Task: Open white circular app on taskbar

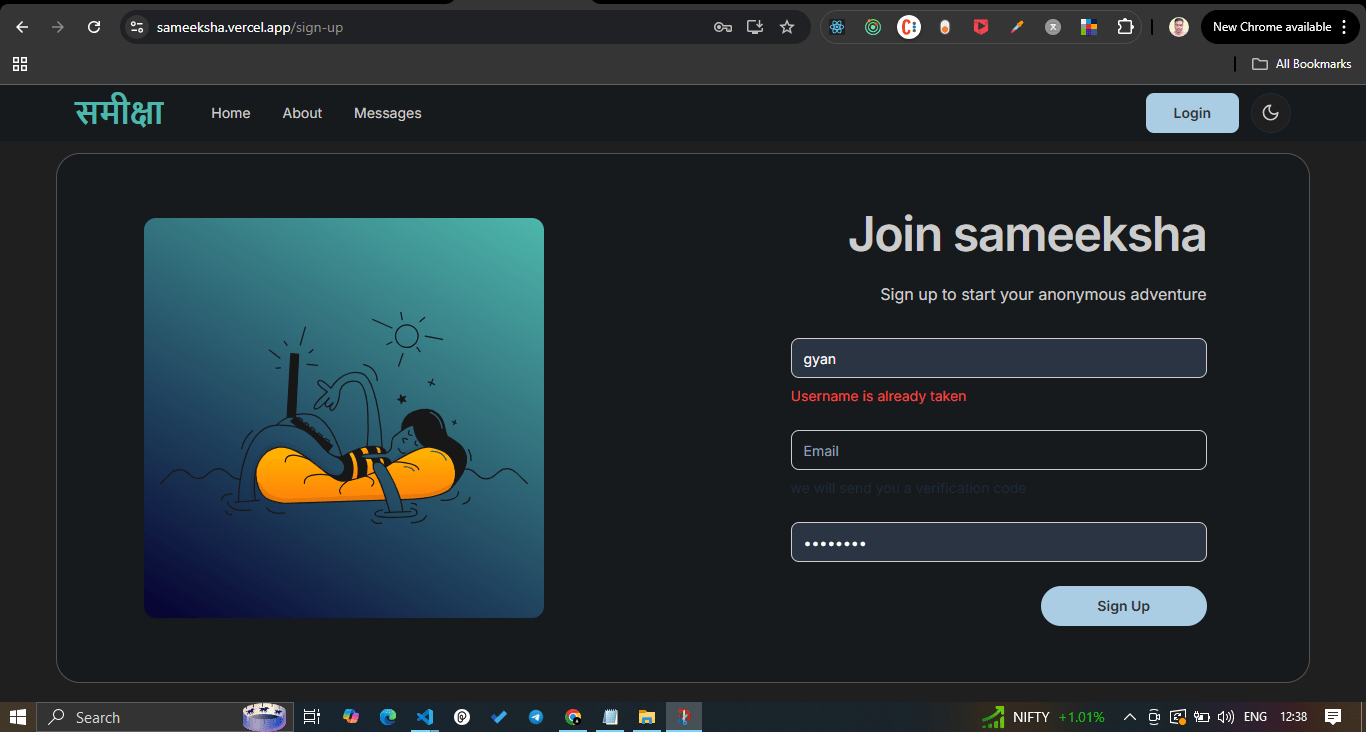Action: (462, 717)
